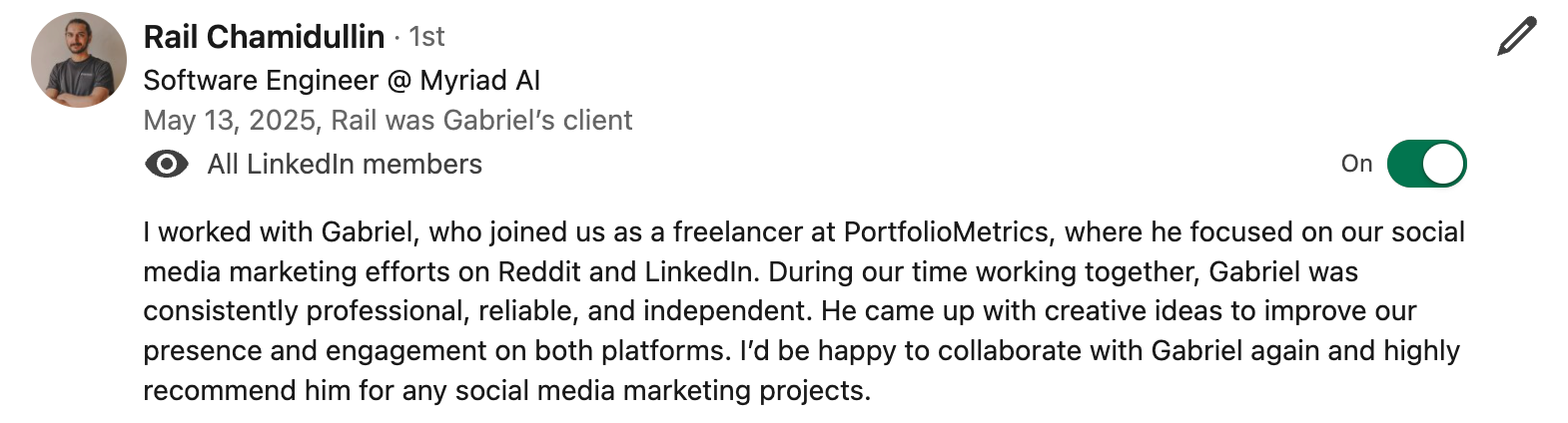Click the pencil edit icon

point(1516,38)
